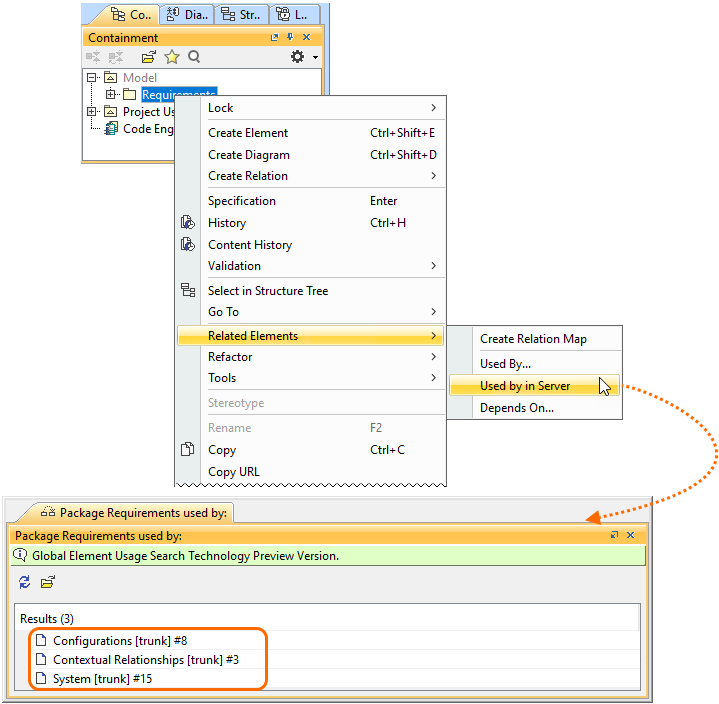Screen dimensions: 719x704
Task: Open the Lock Model tab
Action: point(294,15)
